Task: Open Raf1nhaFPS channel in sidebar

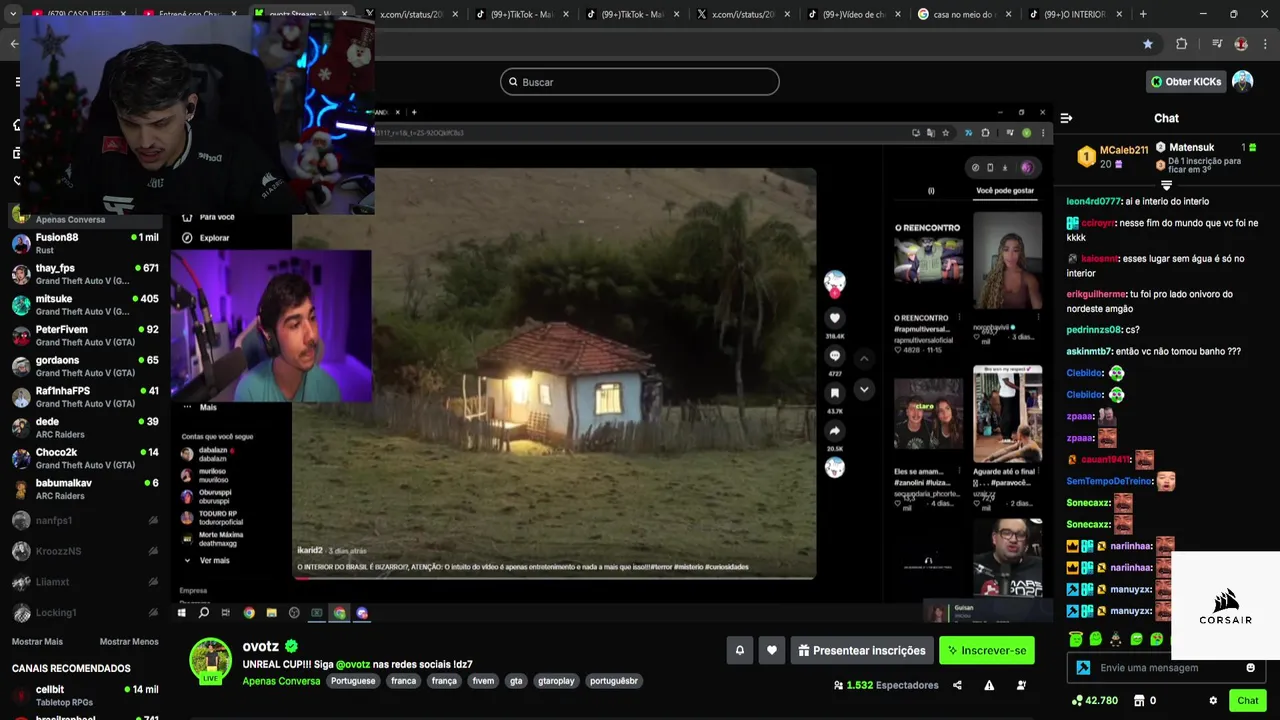Action: click(x=85, y=397)
